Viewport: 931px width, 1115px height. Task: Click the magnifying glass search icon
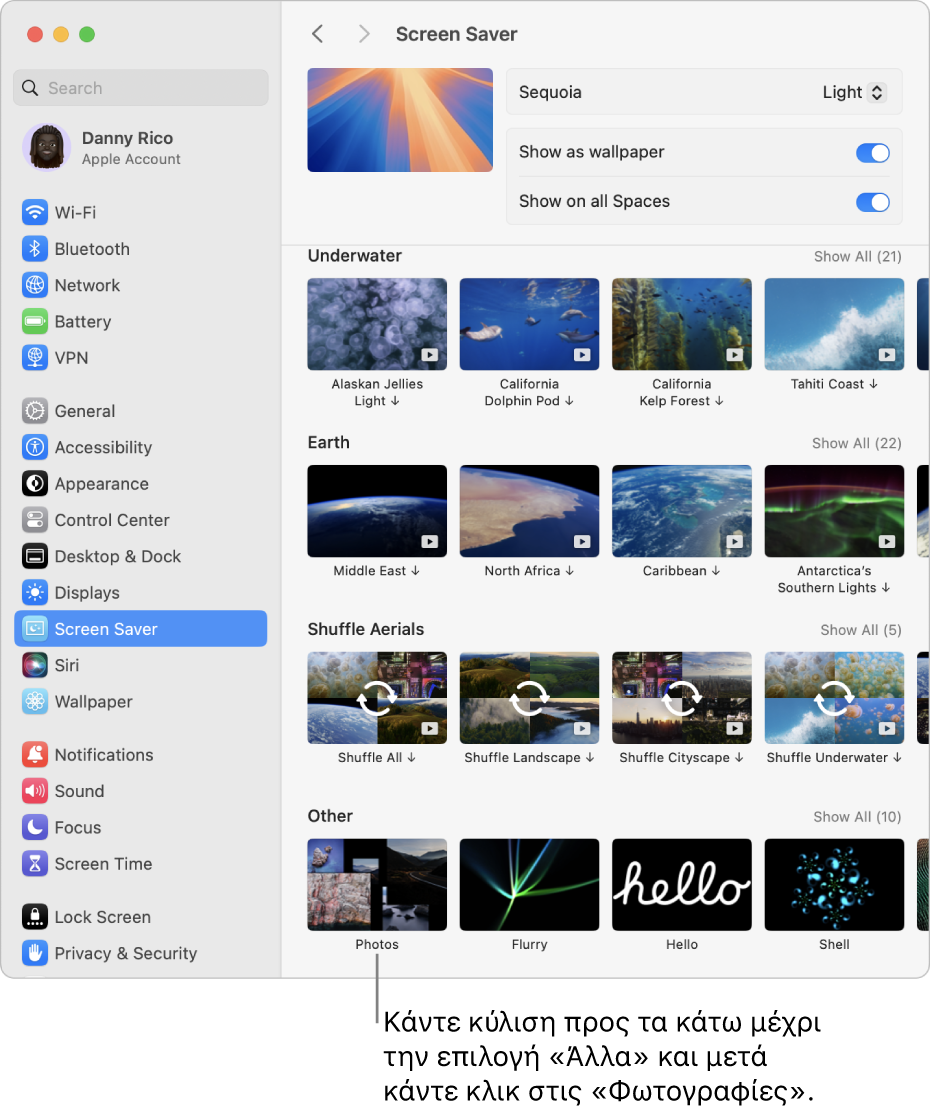[x=30, y=87]
